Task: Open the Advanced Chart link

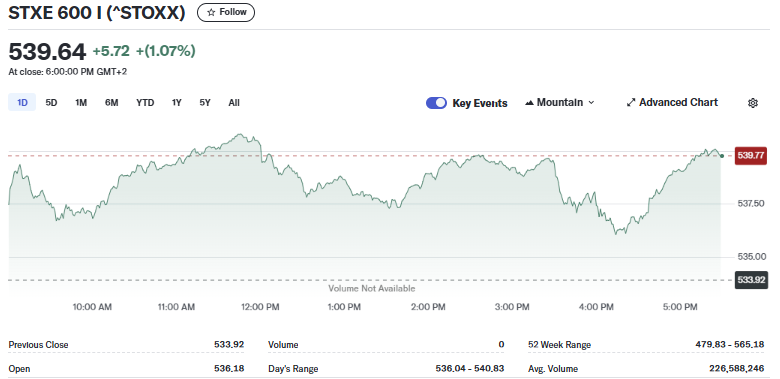Action: tap(672, 102)
